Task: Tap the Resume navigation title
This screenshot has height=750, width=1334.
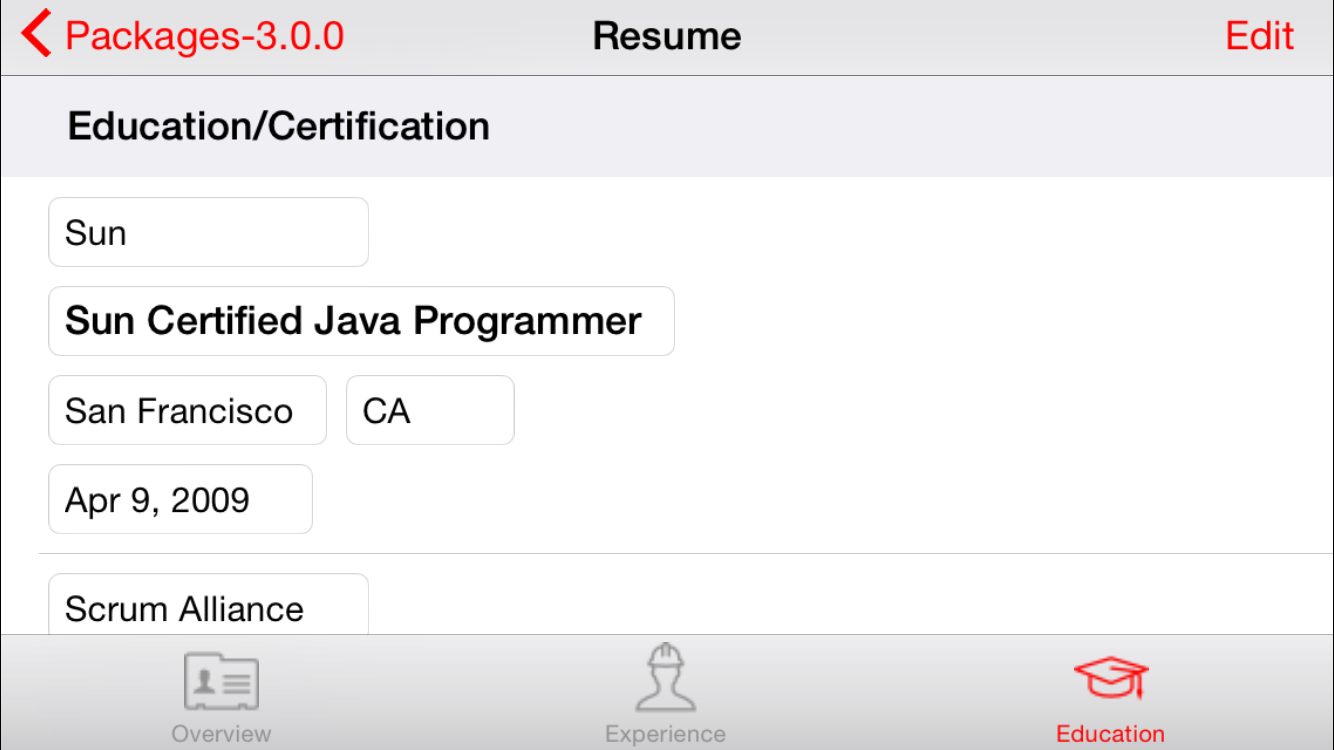Action: pyautogui.click(x=667, y=36)
